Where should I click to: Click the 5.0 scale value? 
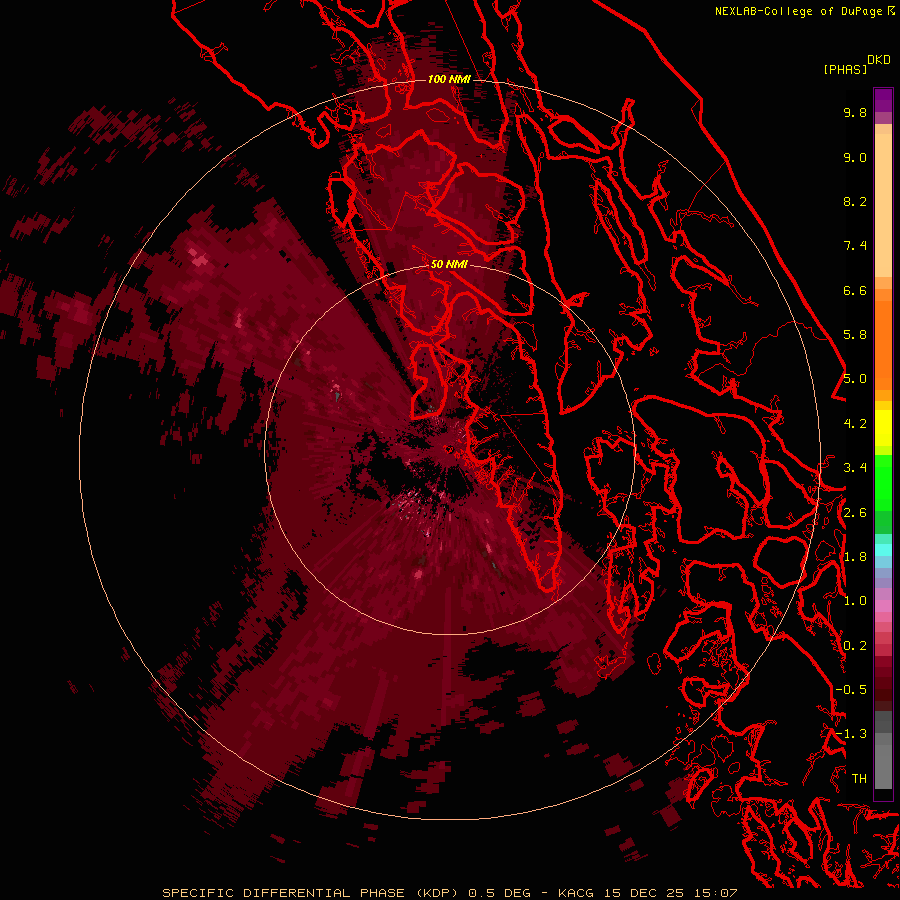[x=855, y=379]
